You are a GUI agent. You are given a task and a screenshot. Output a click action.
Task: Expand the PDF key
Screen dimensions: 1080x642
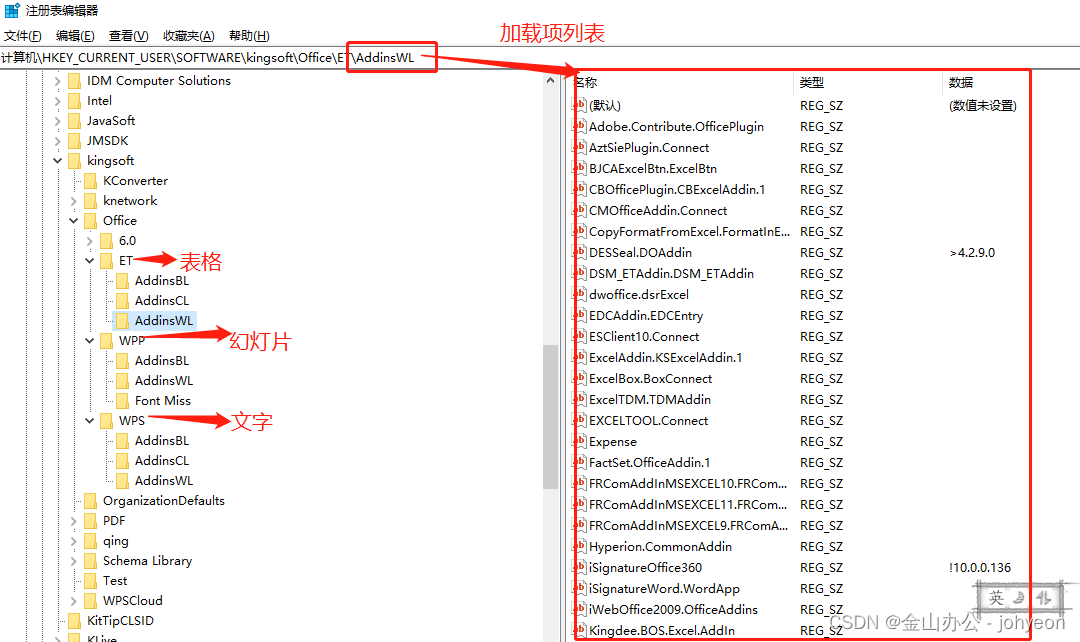(x=74, y=521)
